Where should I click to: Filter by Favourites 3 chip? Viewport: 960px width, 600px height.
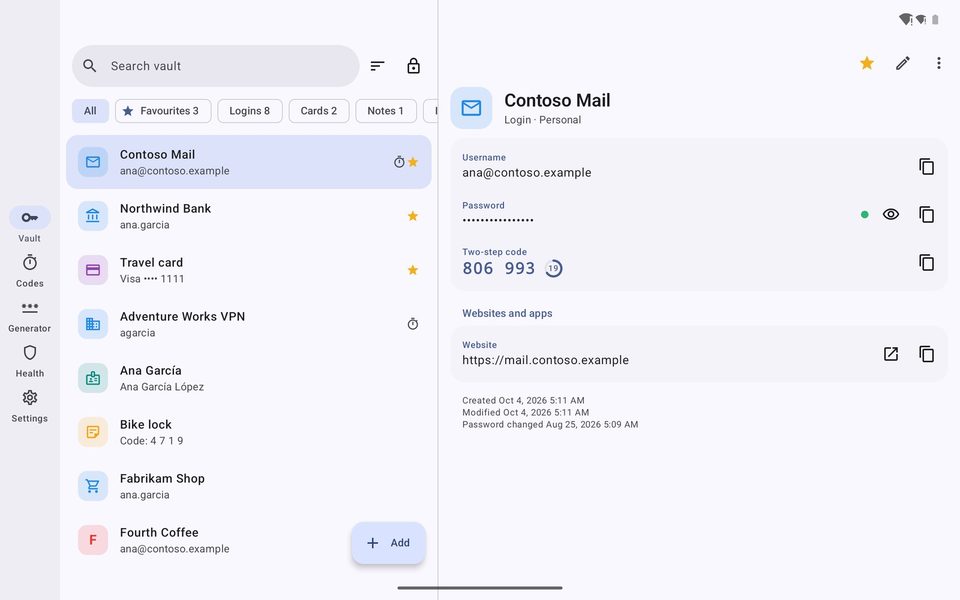(x=163, y=111)
